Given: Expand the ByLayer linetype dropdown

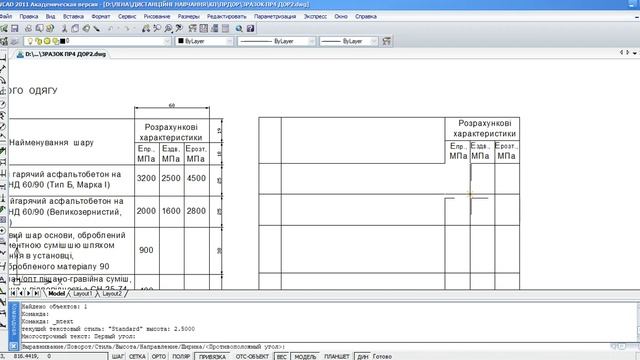Looking at the screenshot, I should click(311, 41).
